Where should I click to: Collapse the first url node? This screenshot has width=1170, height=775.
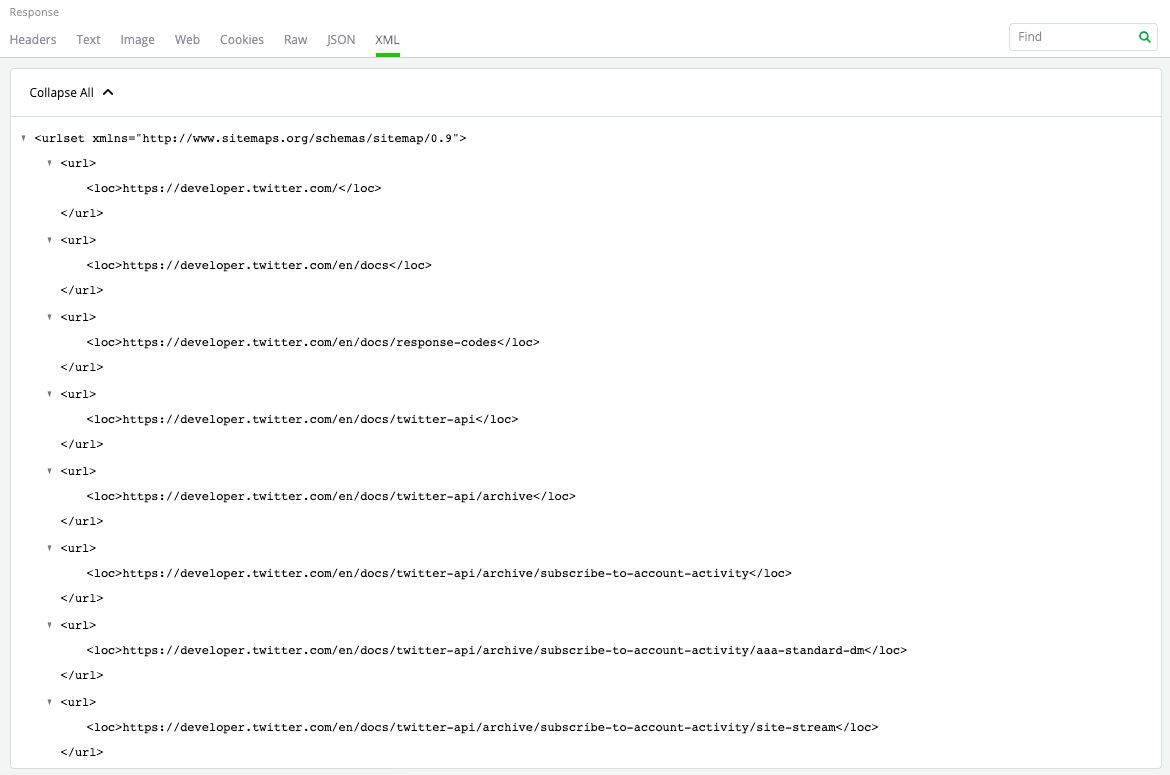point(50,163)
